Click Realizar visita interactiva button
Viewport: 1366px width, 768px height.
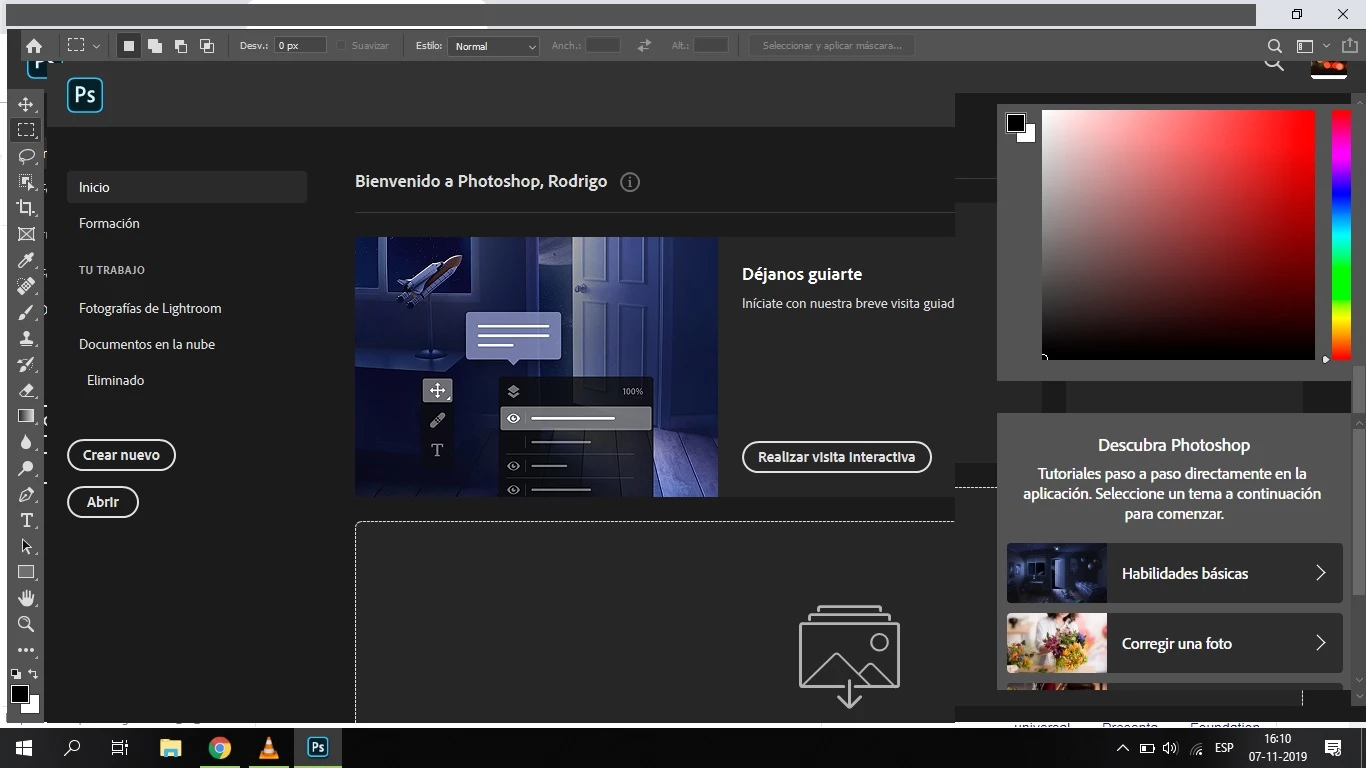point(836,457)
